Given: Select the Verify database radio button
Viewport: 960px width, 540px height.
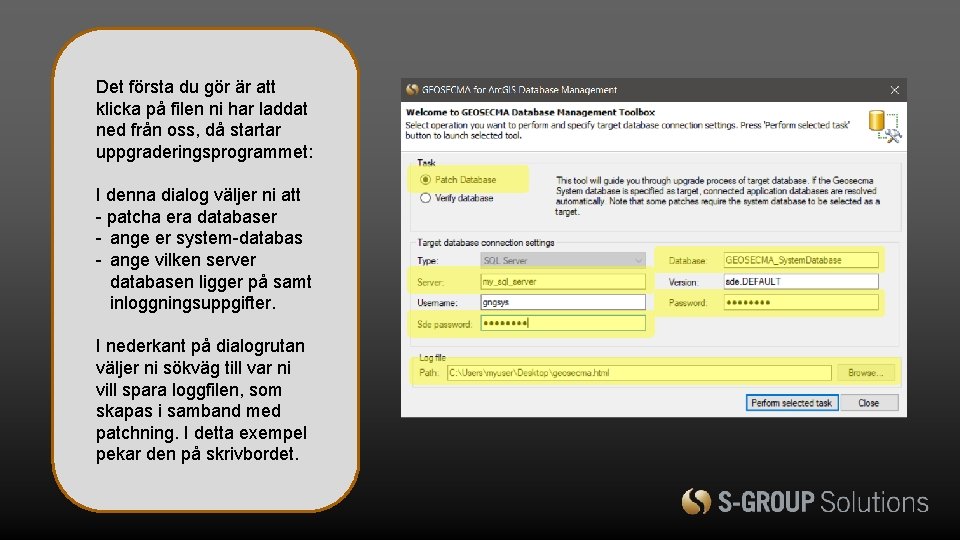Looking at the screenshot, I should point(426,198).
